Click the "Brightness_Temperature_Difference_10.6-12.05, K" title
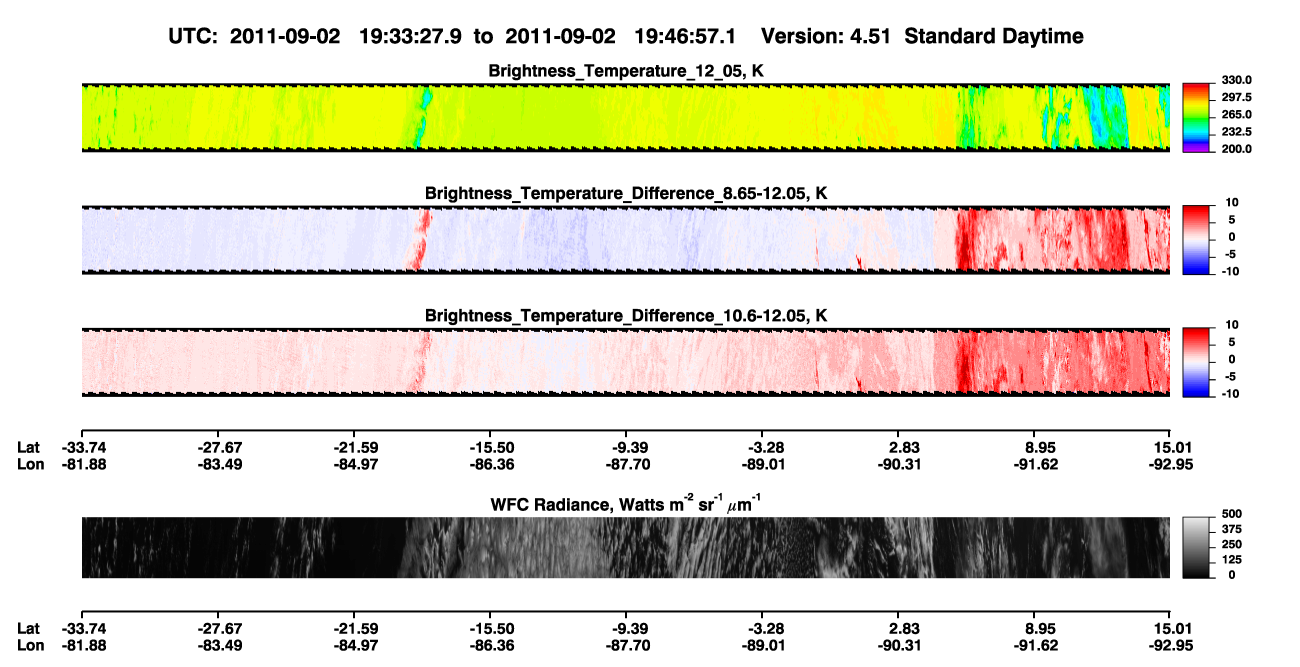The width and height of the screenshot is (1300, 667). (626, 316)
